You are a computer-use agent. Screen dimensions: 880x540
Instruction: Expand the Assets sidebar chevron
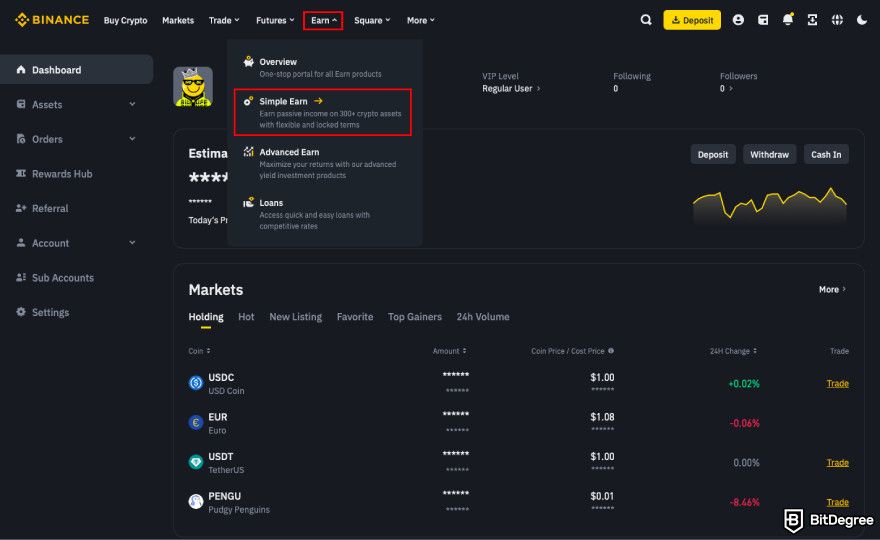(x=132, y=104)
